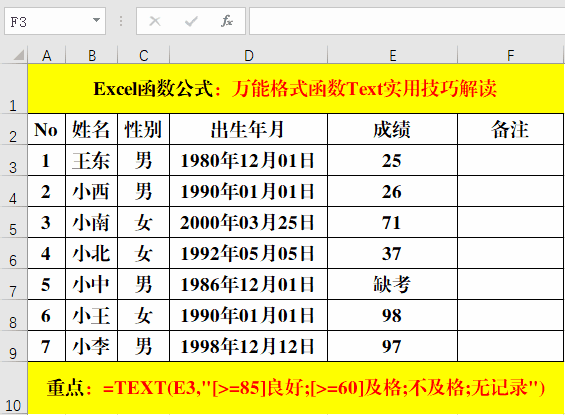Image resolution: width=565 pixels, height=415 pixels.
Task: Select row 7 header
Action: [x=14, y=284]
